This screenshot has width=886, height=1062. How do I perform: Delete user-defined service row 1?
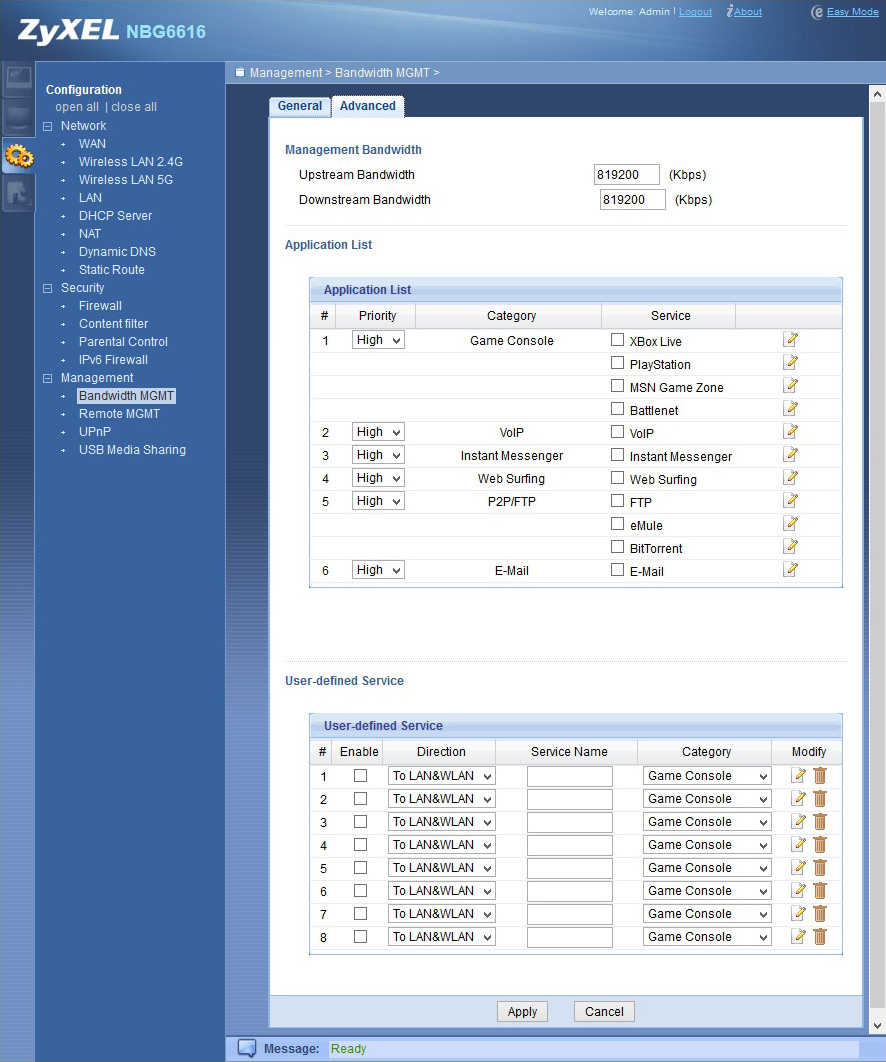820,776
